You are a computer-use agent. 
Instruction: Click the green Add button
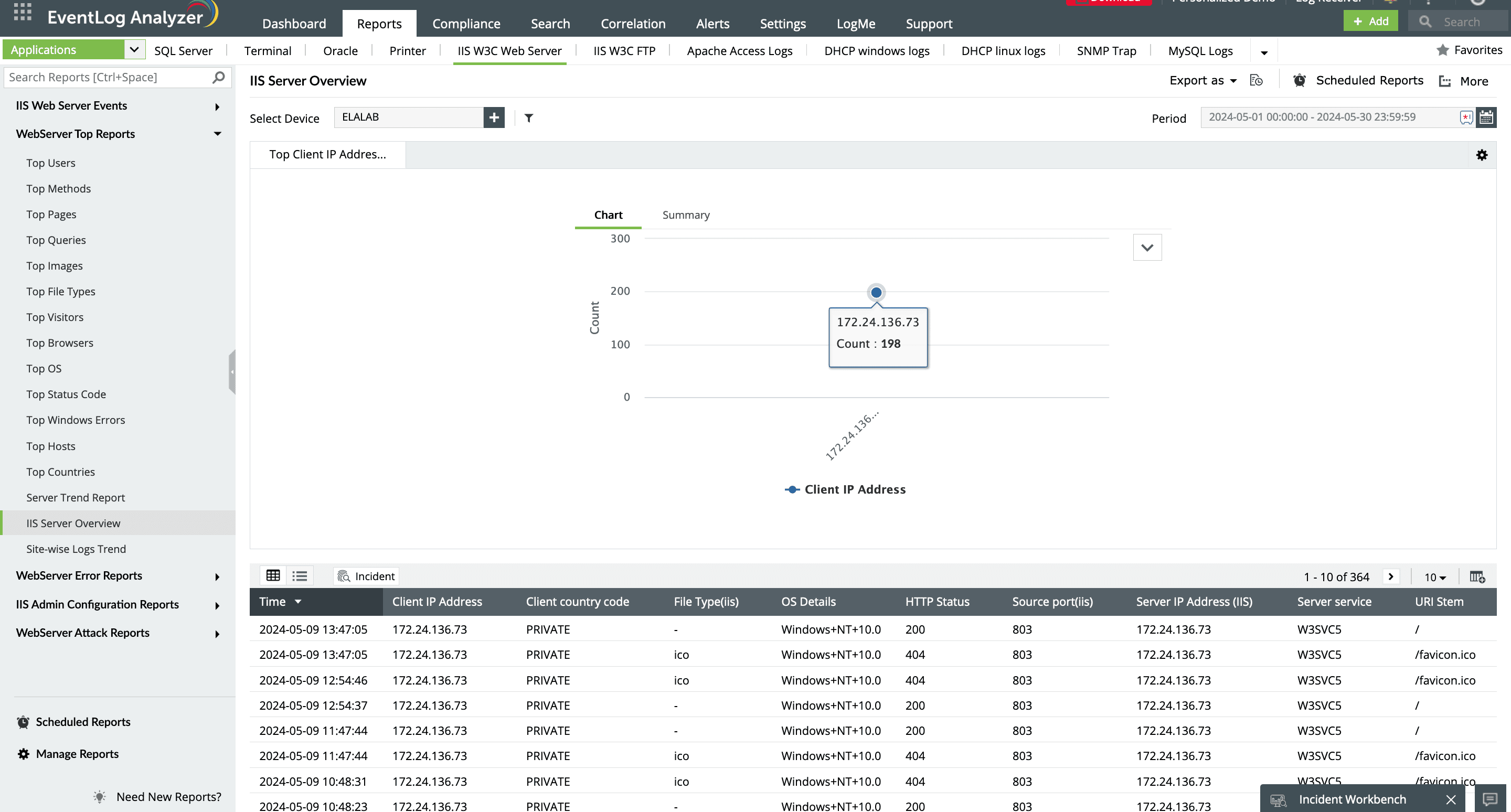pos(1370,22)
